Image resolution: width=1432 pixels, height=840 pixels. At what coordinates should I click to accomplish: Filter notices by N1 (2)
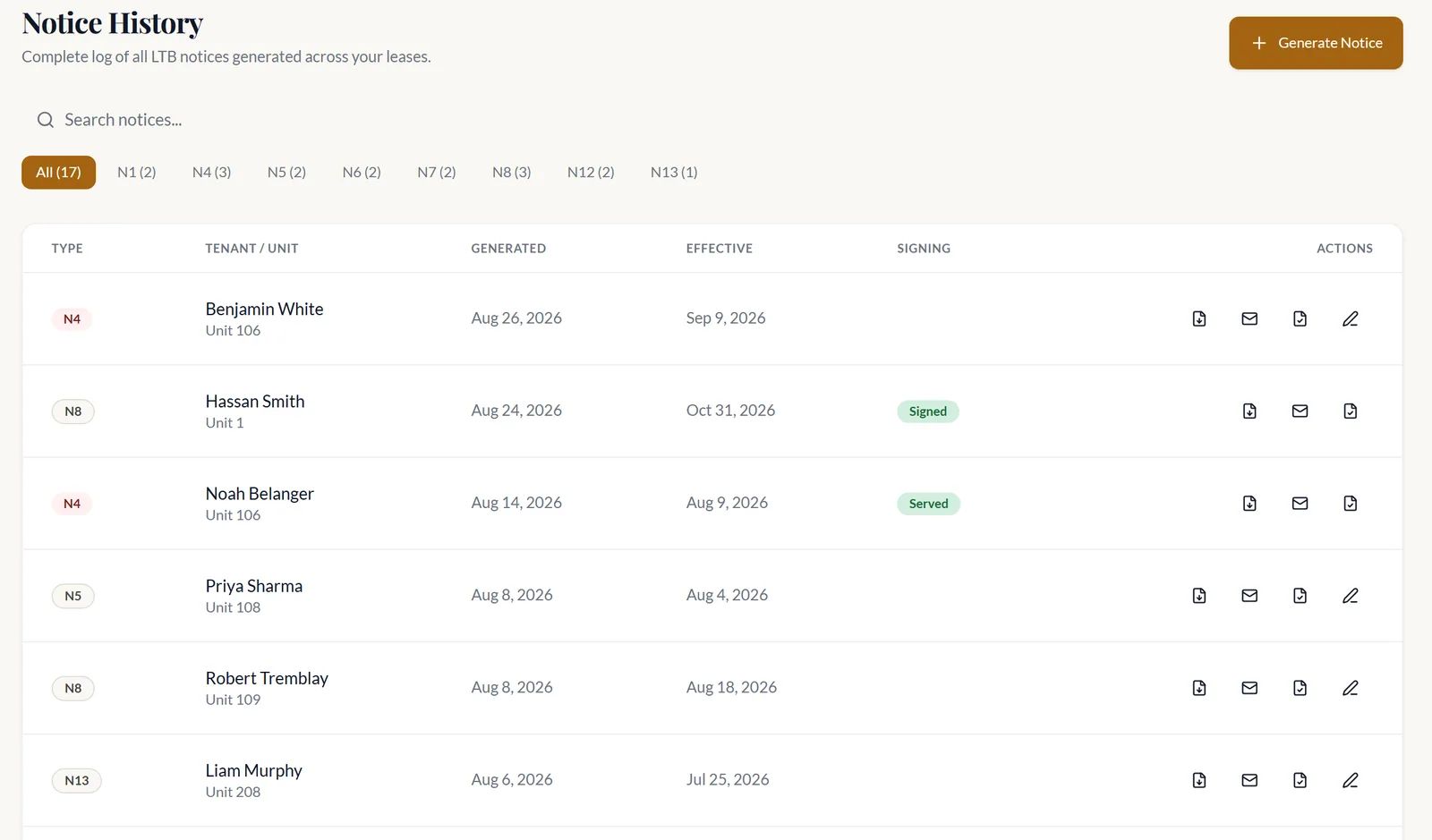coord(137,172)
